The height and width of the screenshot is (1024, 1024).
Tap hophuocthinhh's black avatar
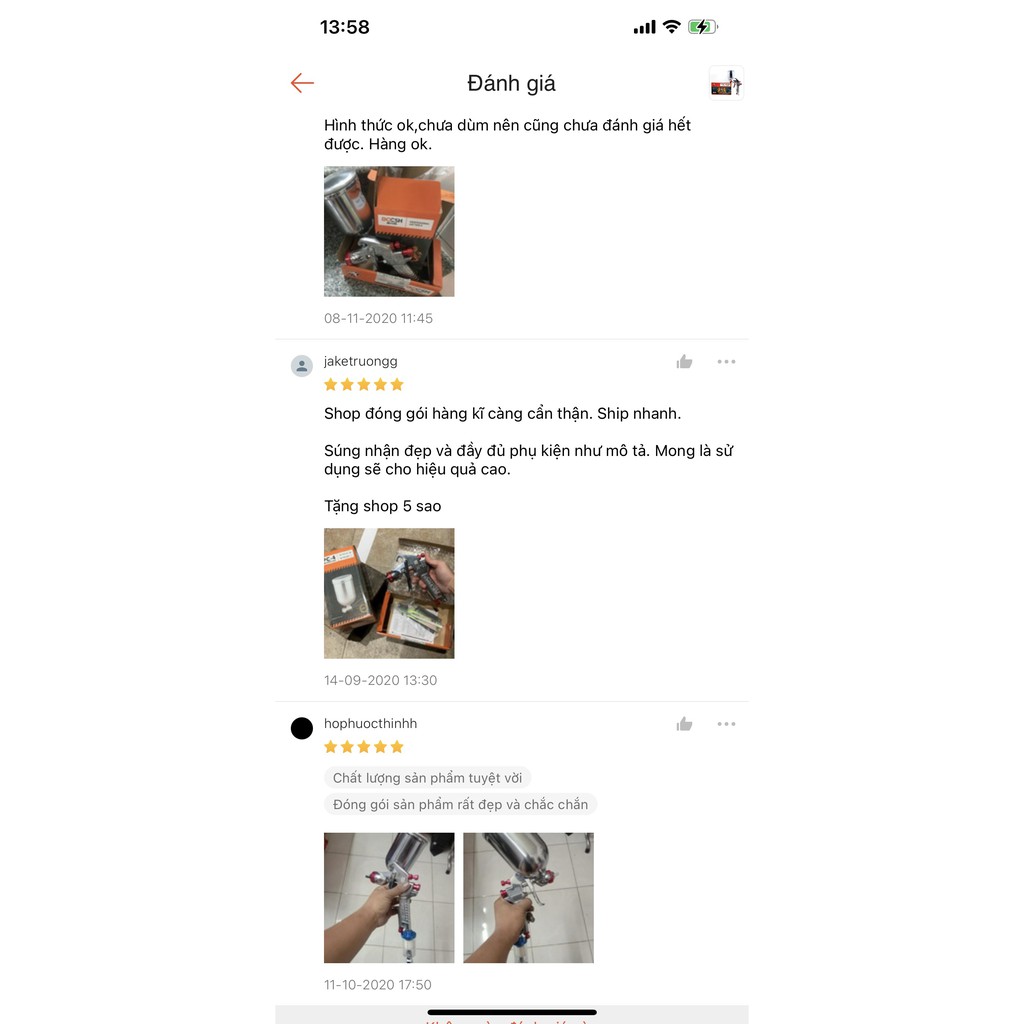click(302, 728)
